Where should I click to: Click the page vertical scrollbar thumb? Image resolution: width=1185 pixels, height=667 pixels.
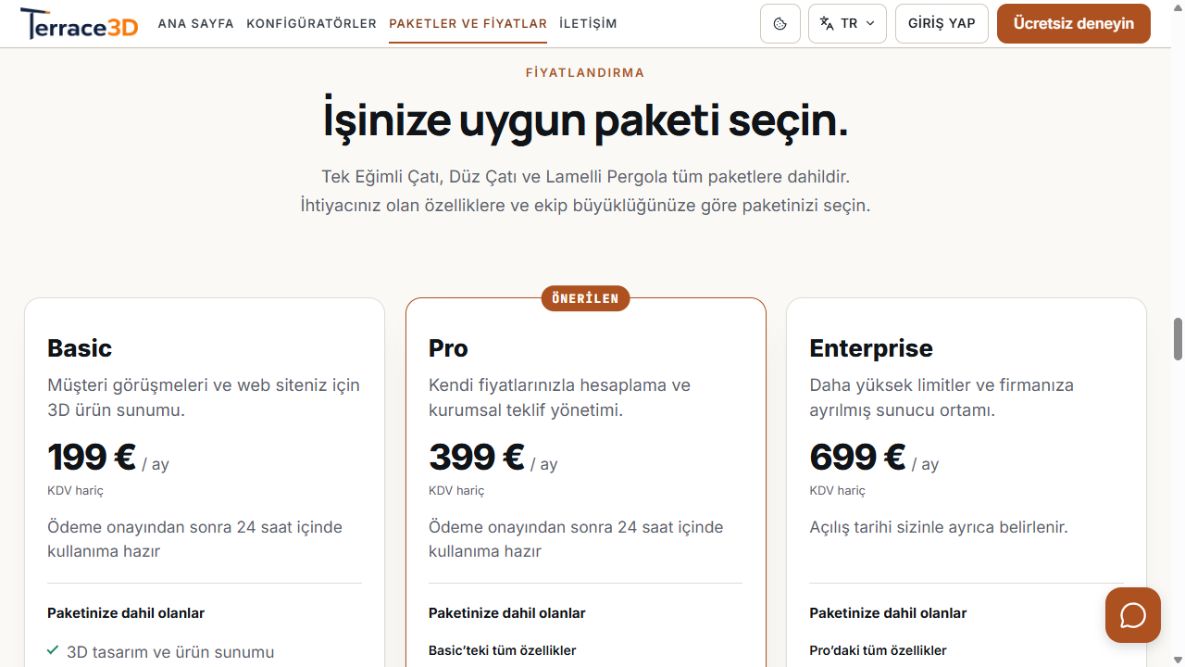tap(1177, 339)
